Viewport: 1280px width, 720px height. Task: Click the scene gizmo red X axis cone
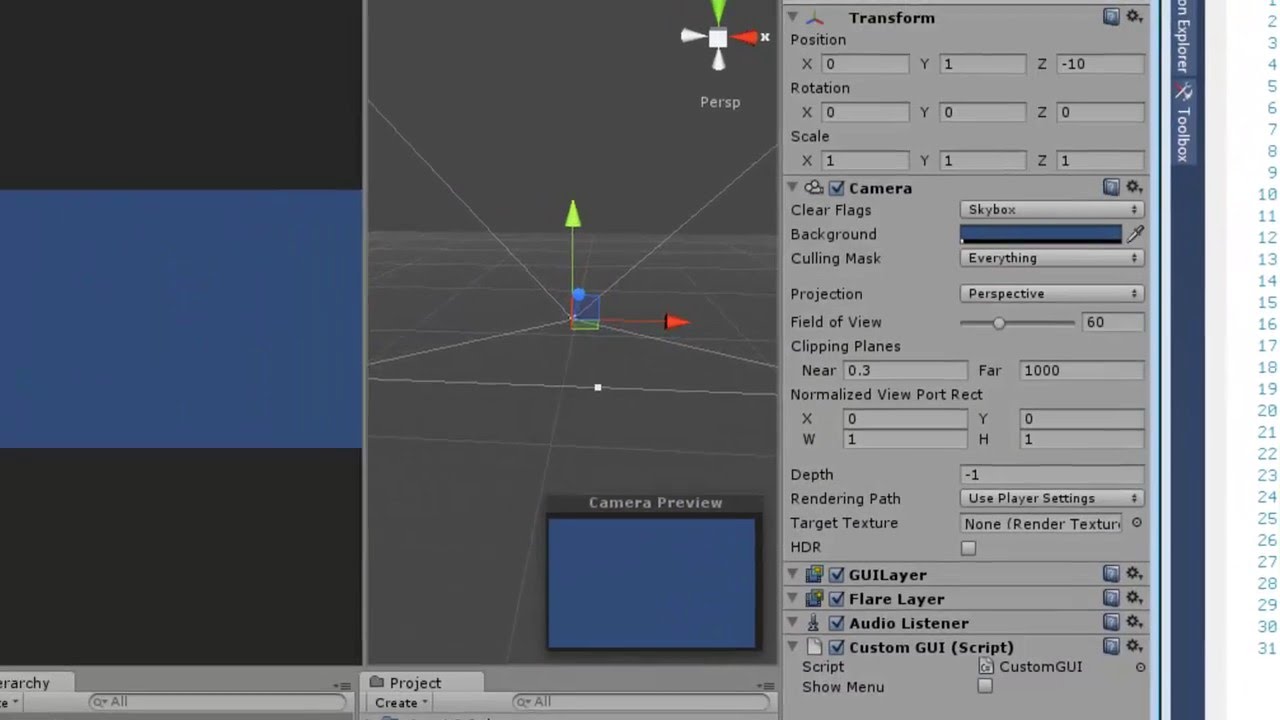744,38
